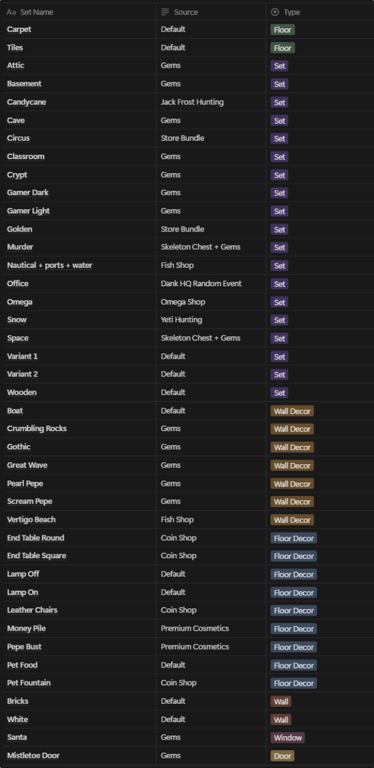Click the Dank HQ Random Event cell
This screenshot has width=374, height=768.
(201, 284)
